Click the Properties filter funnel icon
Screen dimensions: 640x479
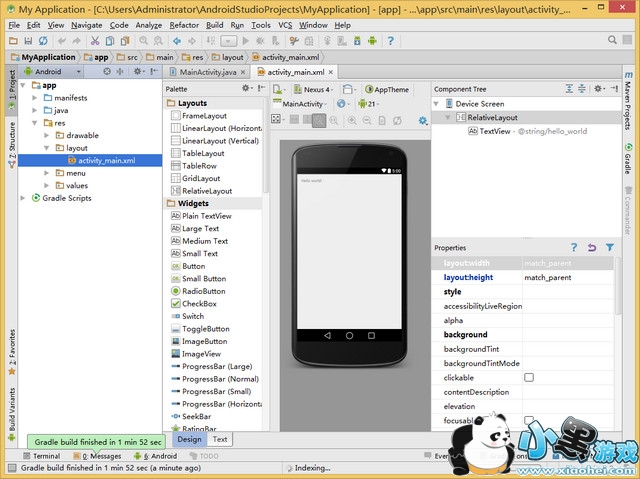point(609,247)
